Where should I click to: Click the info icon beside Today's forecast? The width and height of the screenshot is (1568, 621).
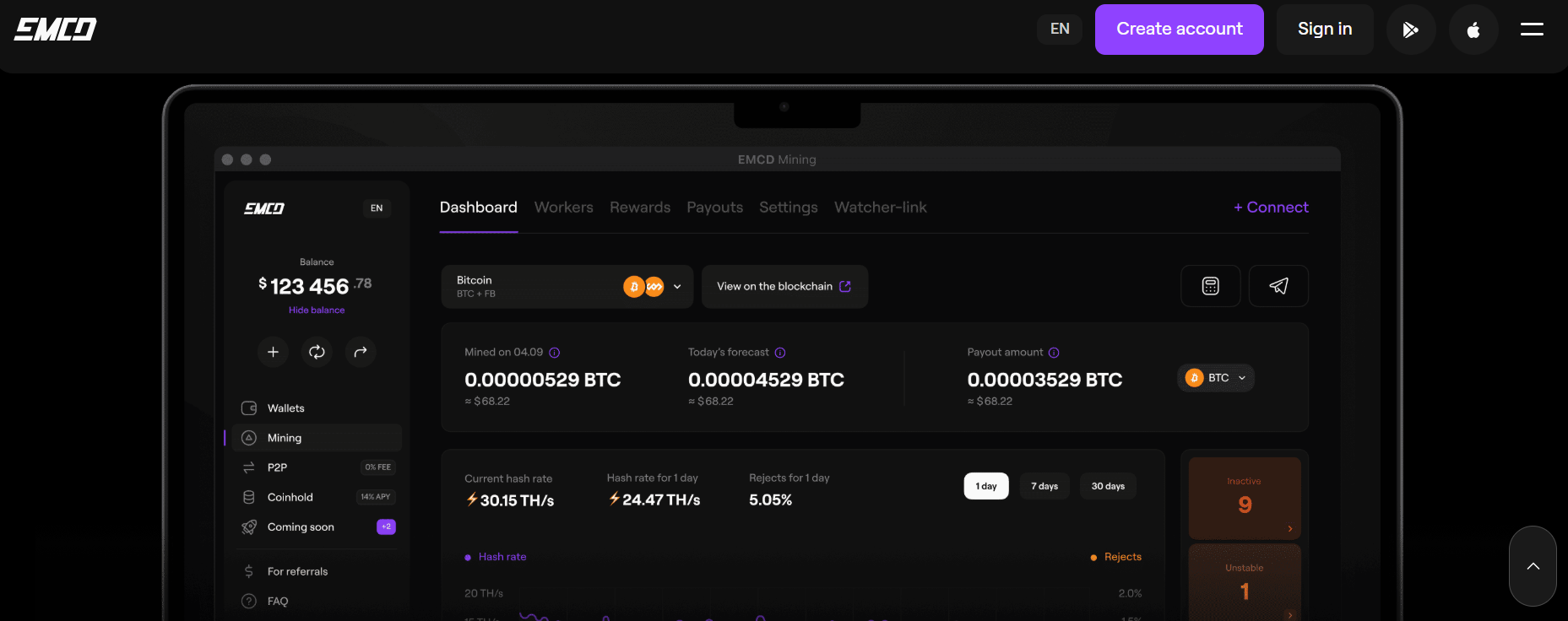click(780, 353)
